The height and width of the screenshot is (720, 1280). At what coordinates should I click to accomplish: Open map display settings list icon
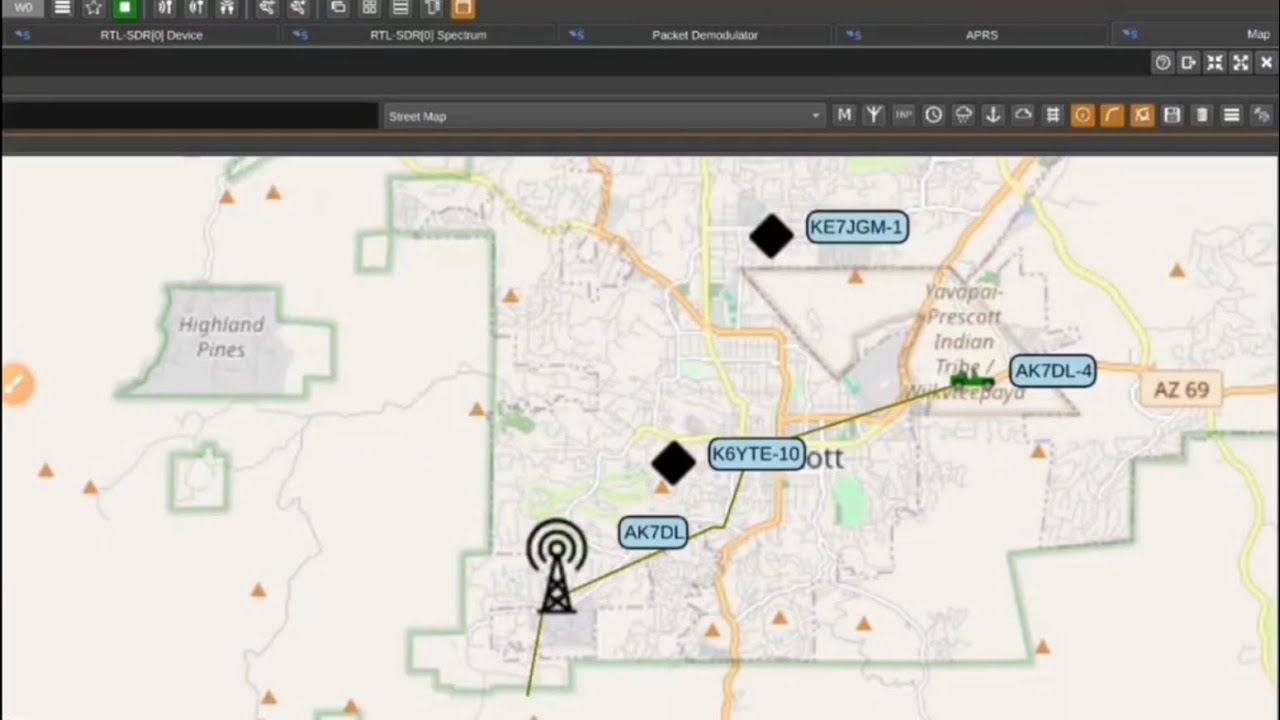point(1232,115)
